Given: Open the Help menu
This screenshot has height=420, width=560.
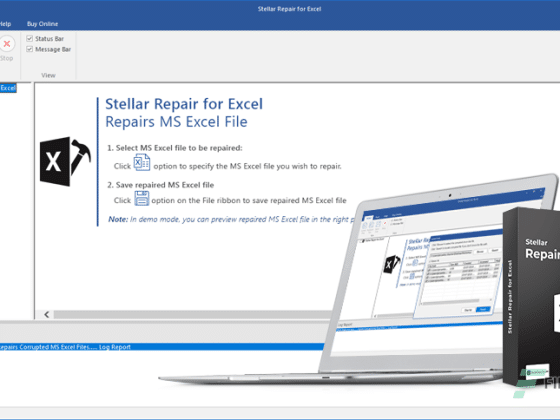Looking at the screenshot, I should click(5, 24).
